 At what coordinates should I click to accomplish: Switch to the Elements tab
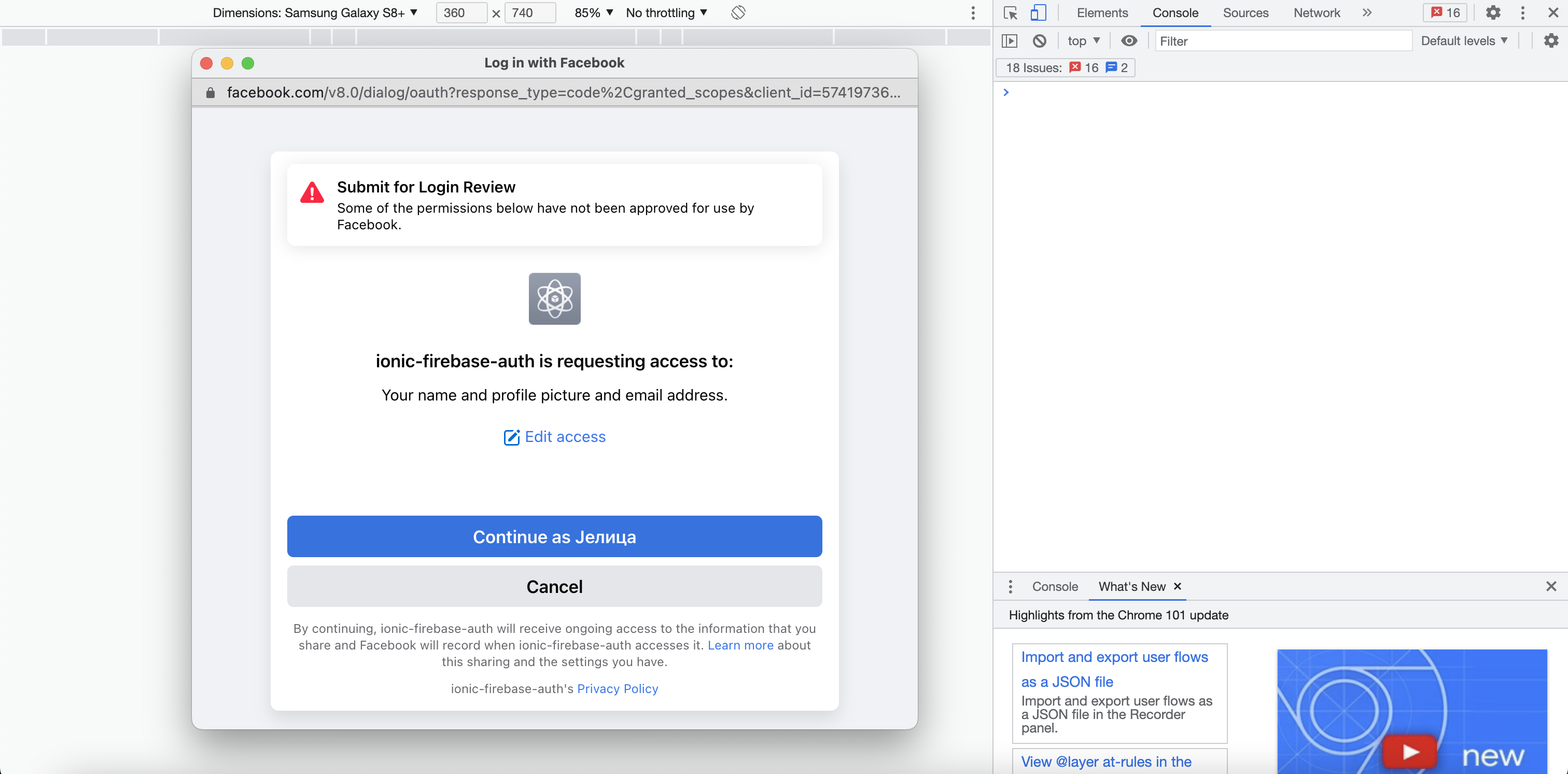point(1102,13)
